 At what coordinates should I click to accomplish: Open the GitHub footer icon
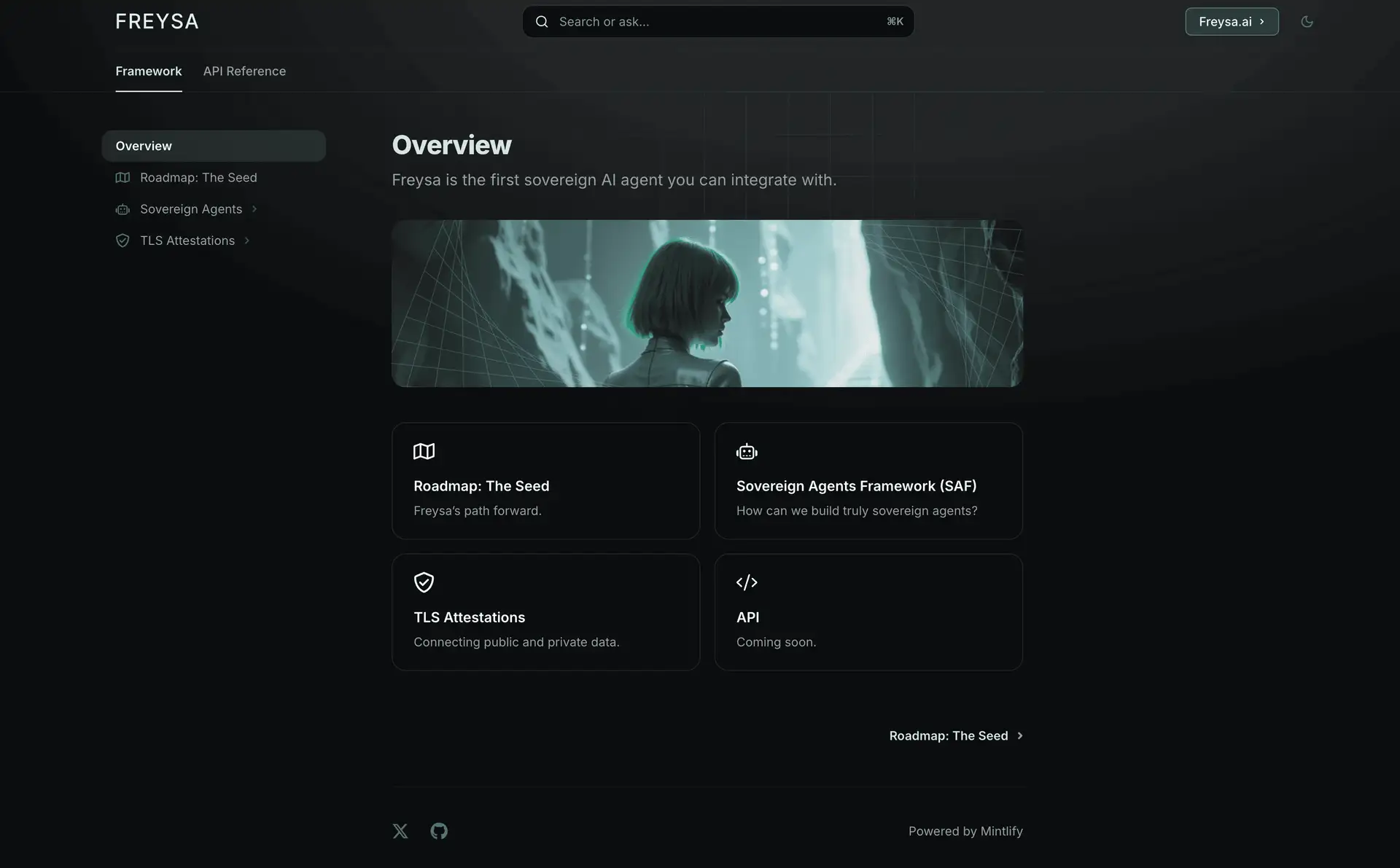click(x=439, y=831)
